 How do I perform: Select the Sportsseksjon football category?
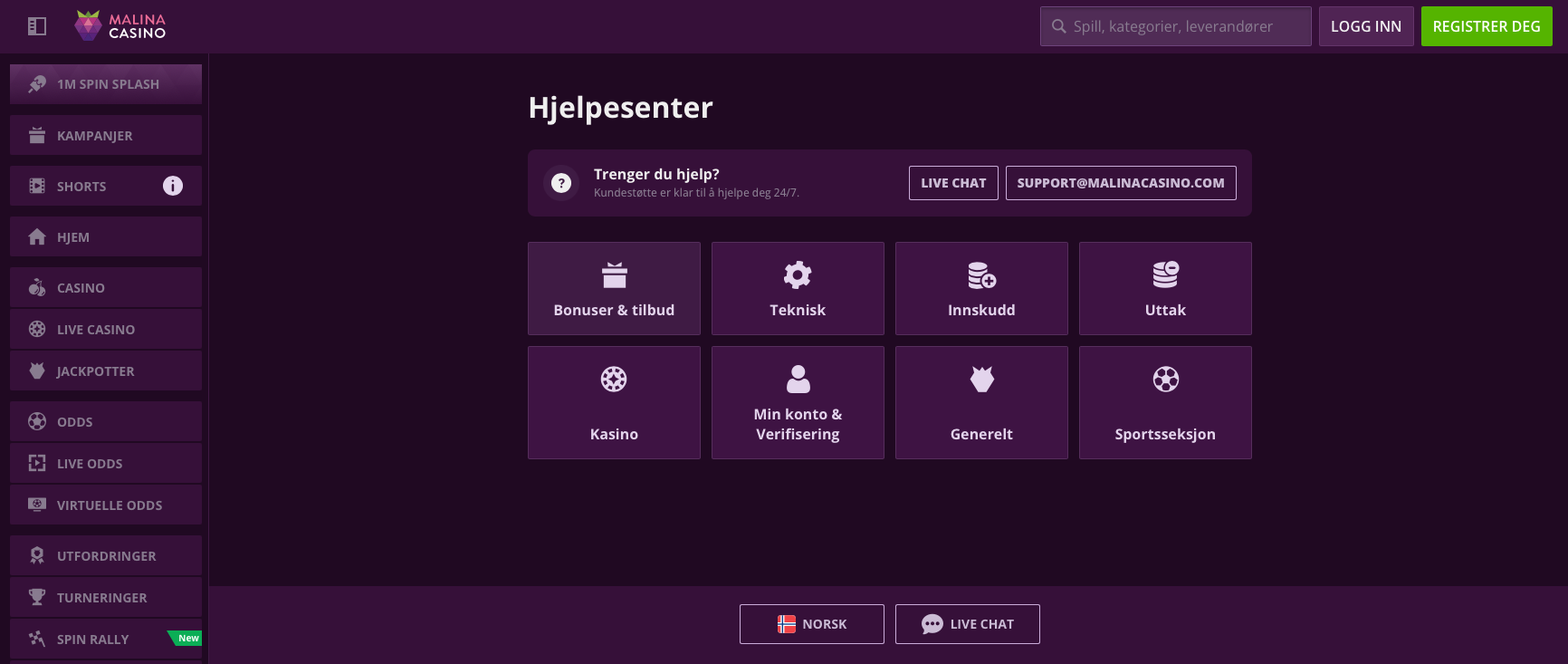(x=1165, y=403)
